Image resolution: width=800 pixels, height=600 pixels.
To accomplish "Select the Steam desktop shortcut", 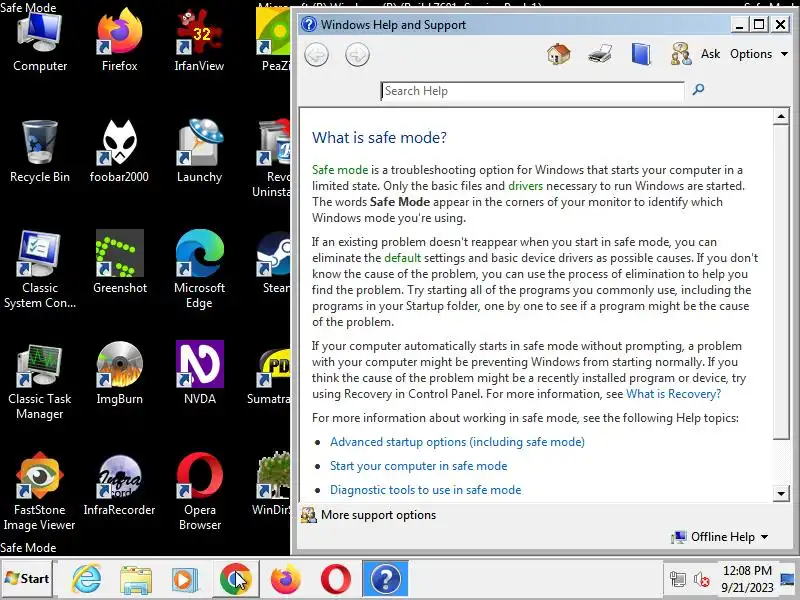I will click(x=274, y=262).
